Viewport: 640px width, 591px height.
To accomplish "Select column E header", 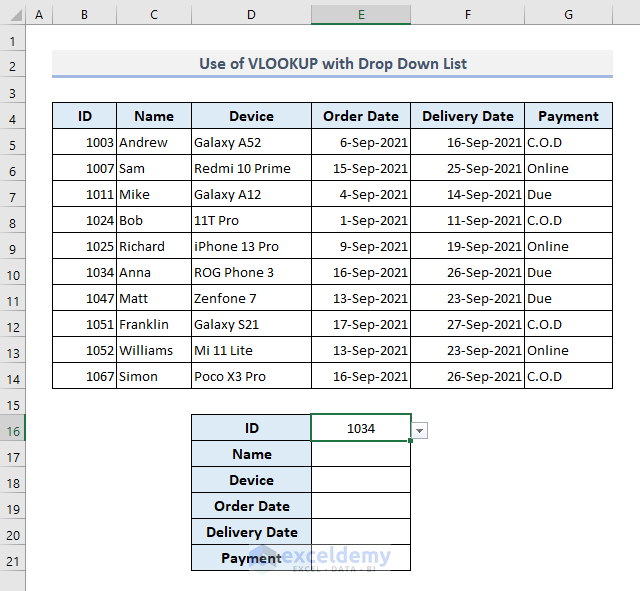I will [361, 15].
